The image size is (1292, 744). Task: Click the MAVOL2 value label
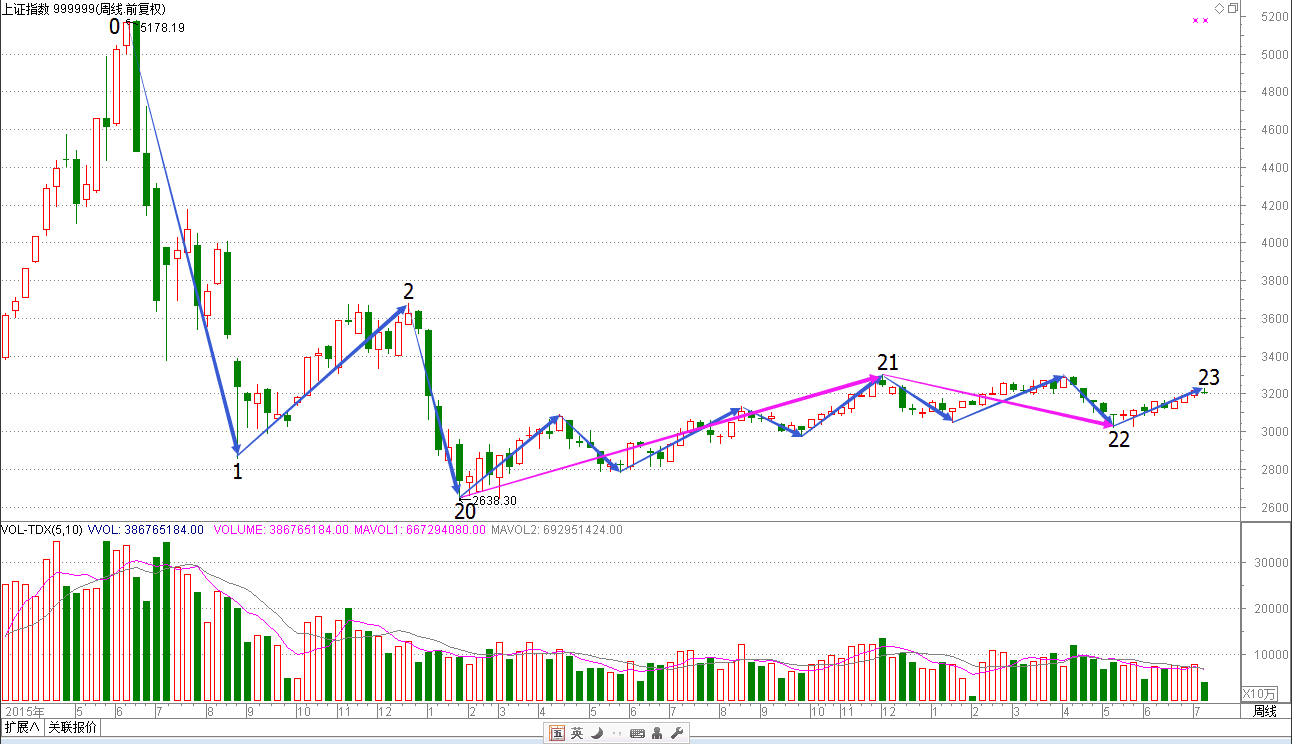pyautogui.click(x=557, y=530)
